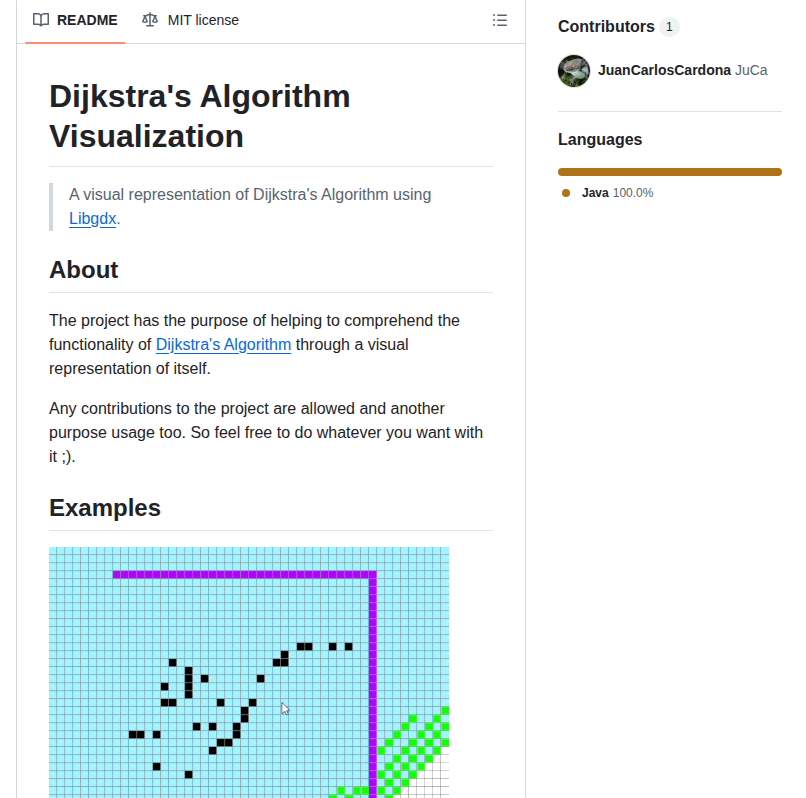Click the contributors count badge showing 1
The height and width of the screenshot is (798, 806).
[x=671, y=26]
